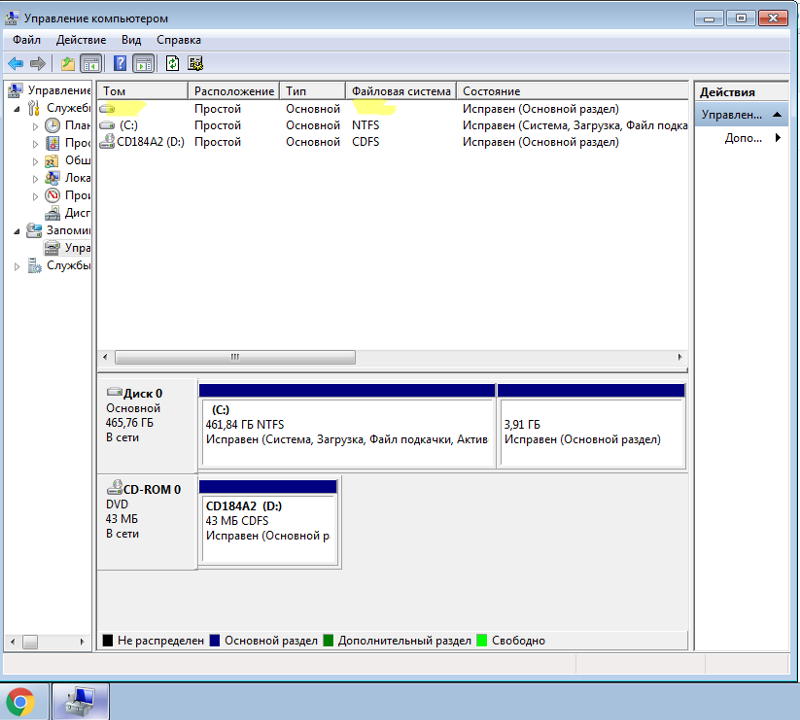Click the green Refresh toolbar icon
The width and height of the screenshot is (800, 720).
click(x=172, y=63)
